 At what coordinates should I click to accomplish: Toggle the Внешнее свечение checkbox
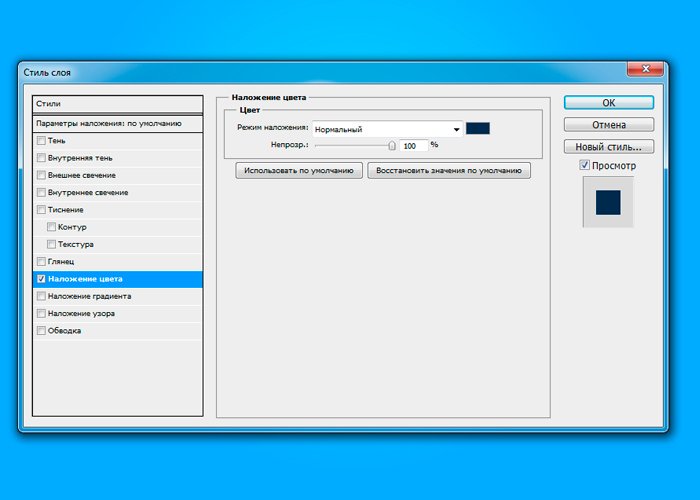tap(41, 175)
